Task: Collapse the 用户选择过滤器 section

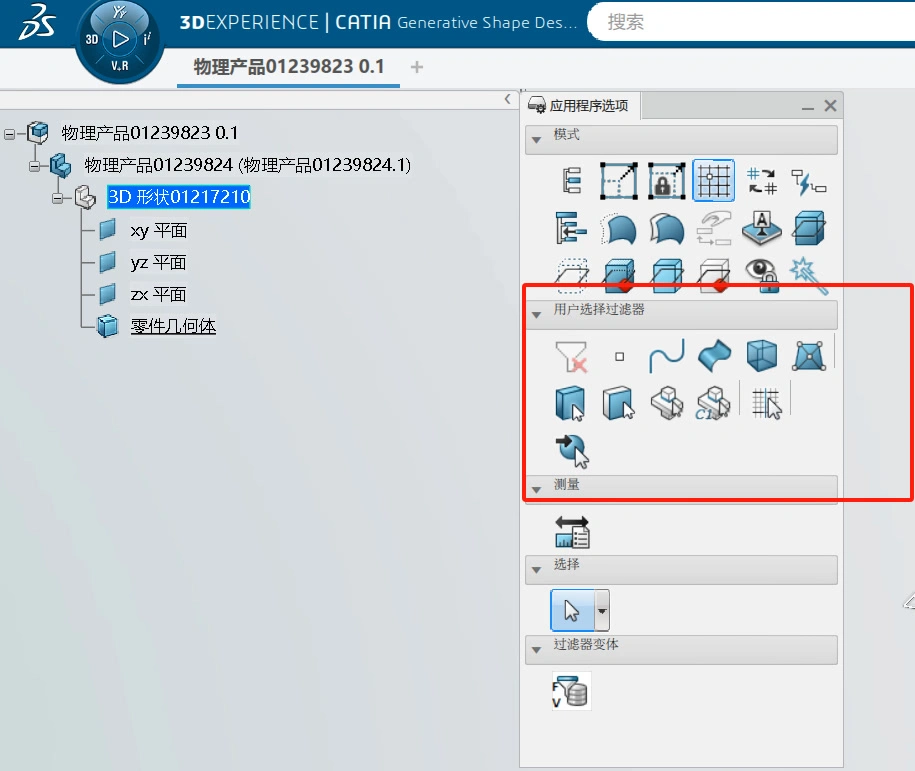Action: 536,315
